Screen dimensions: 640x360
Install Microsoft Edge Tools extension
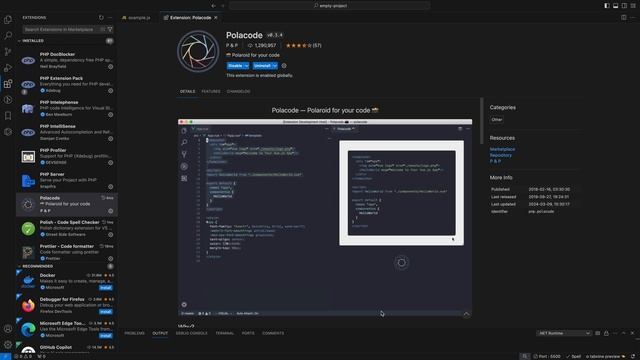105,336
